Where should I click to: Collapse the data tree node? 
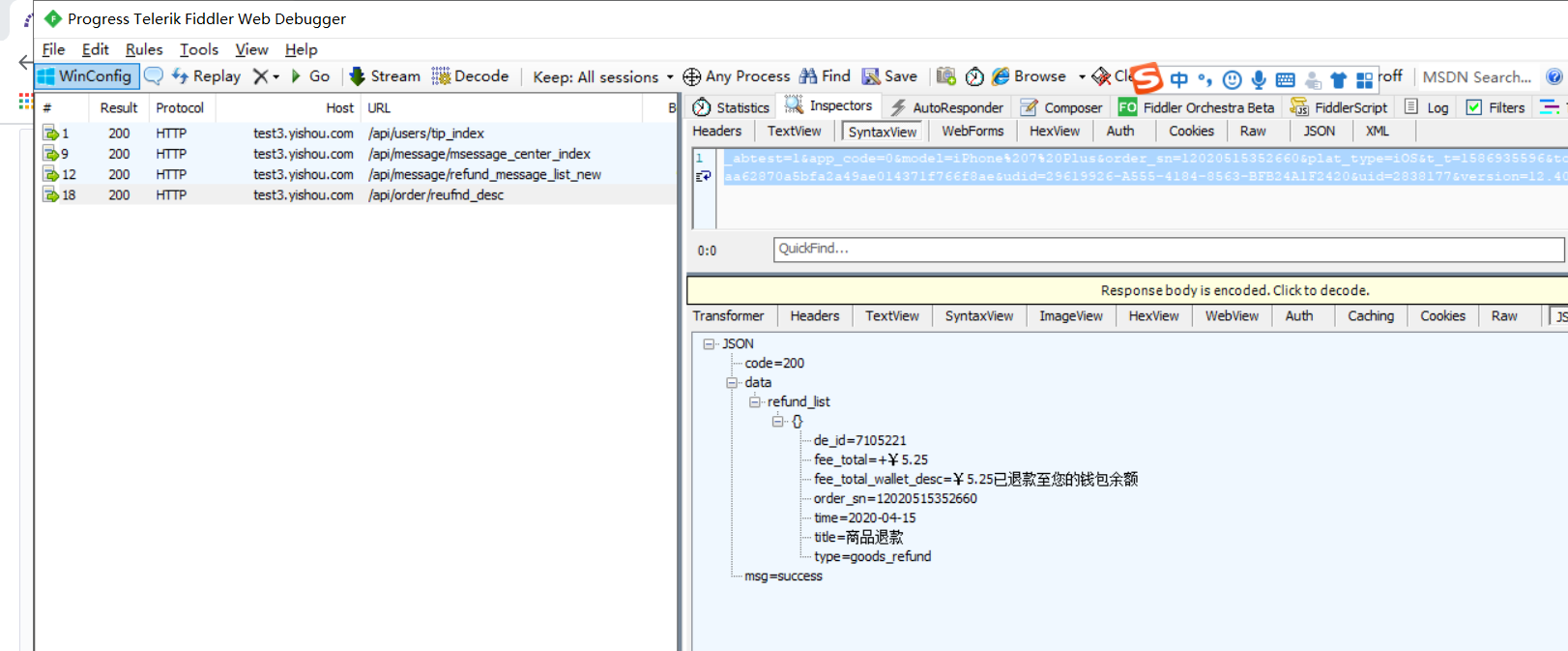(x=732, y=383)
